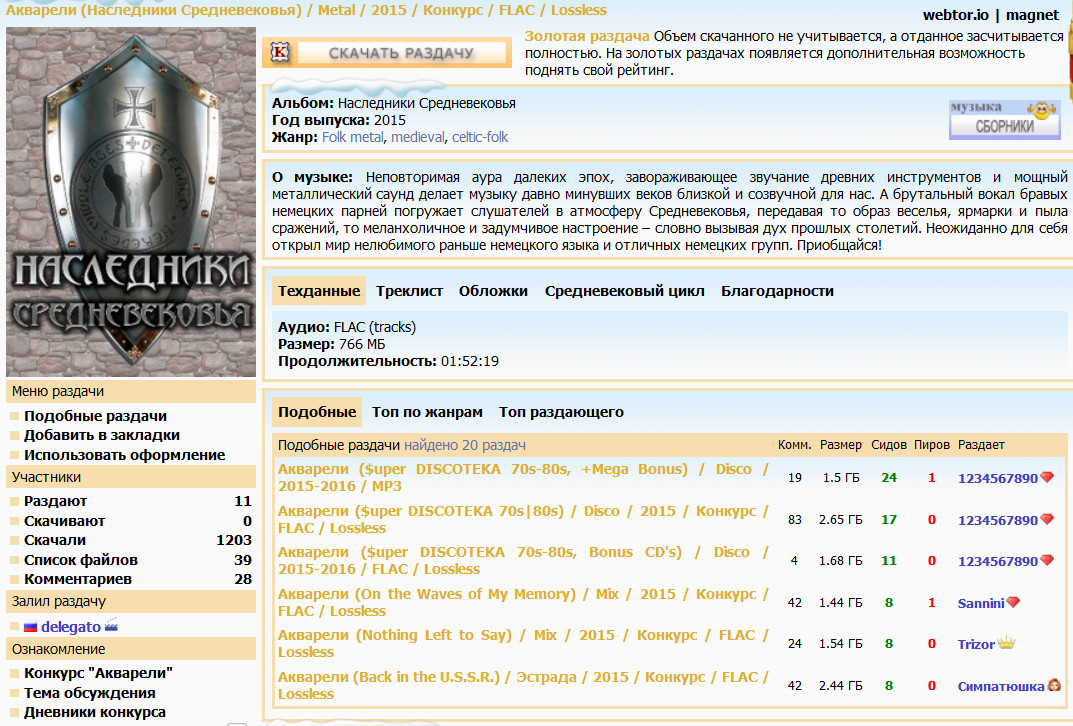The width and height of the screenshot is (1073, 726).
Task: Open the delegato user profile
Action: point(70,627)
